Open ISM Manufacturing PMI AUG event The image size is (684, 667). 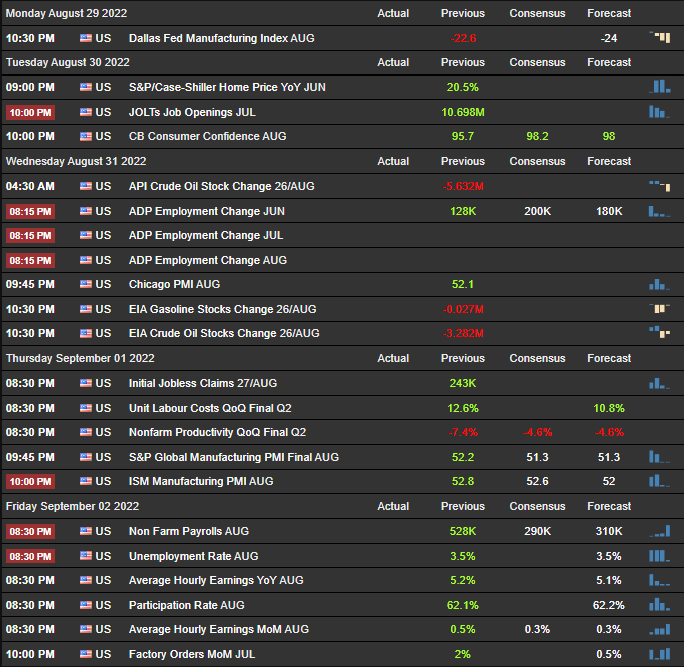pos(201,481)
